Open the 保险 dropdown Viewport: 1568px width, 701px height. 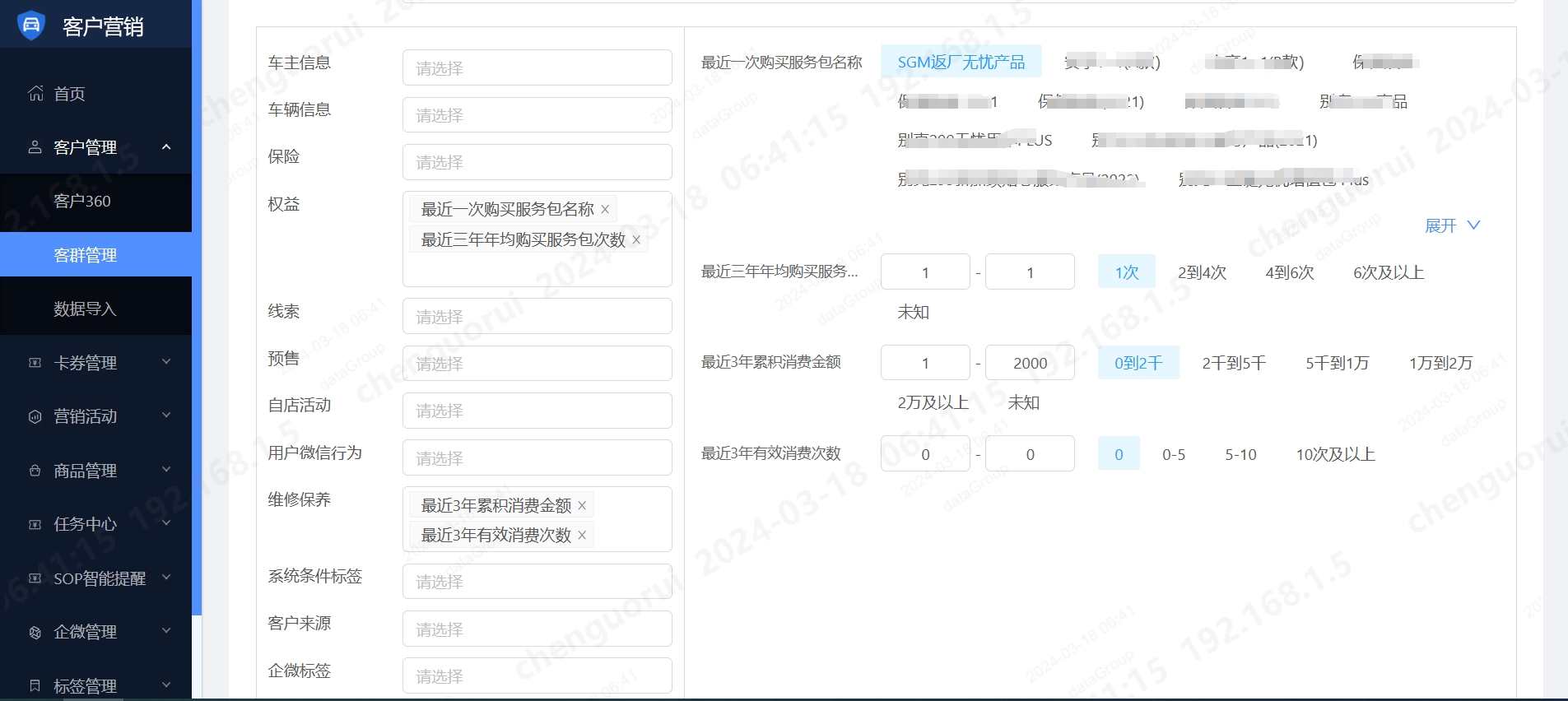[x=537, y=162]
